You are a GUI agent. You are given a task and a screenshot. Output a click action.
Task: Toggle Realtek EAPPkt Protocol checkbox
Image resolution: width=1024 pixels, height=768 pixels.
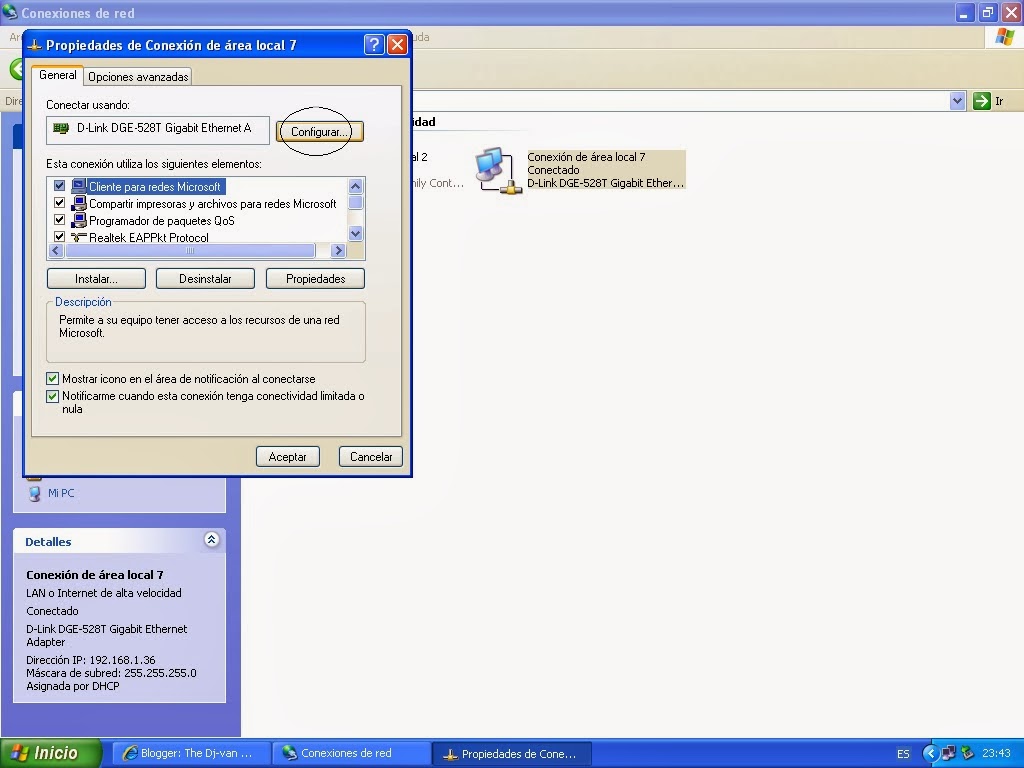tap(59, 236)
